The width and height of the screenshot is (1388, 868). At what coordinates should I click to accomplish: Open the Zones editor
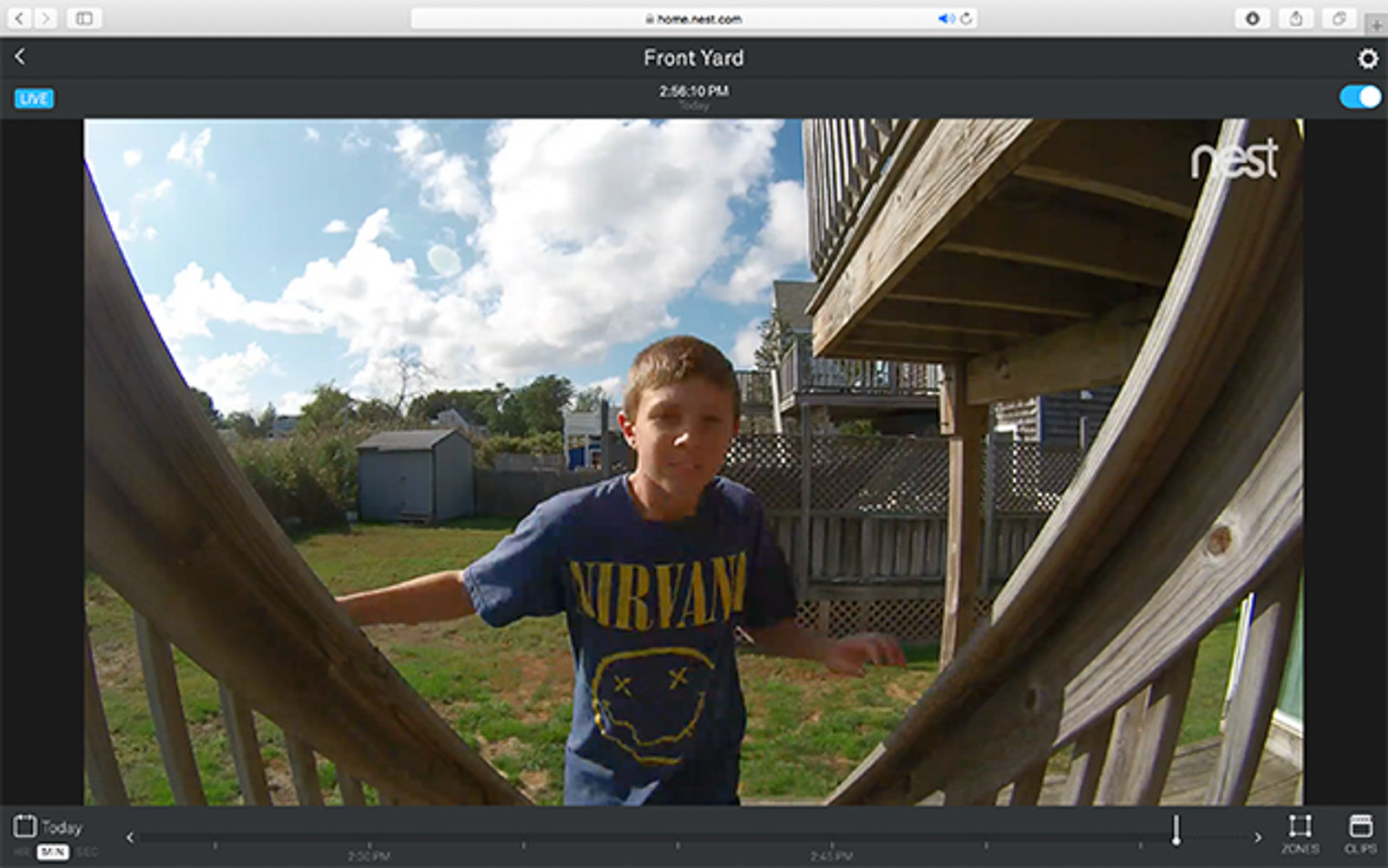coord(1300,834)
